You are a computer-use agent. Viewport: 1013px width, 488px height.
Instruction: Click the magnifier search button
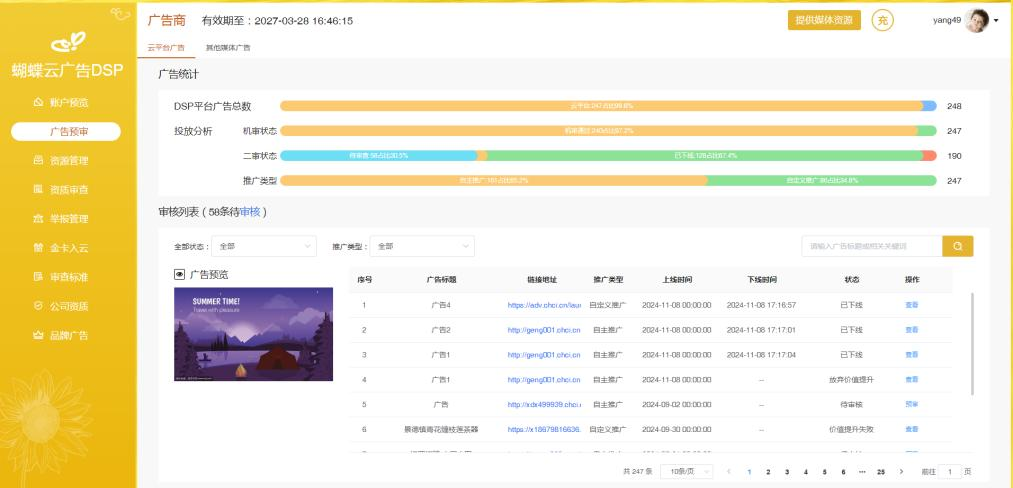[x=957, y=246]
